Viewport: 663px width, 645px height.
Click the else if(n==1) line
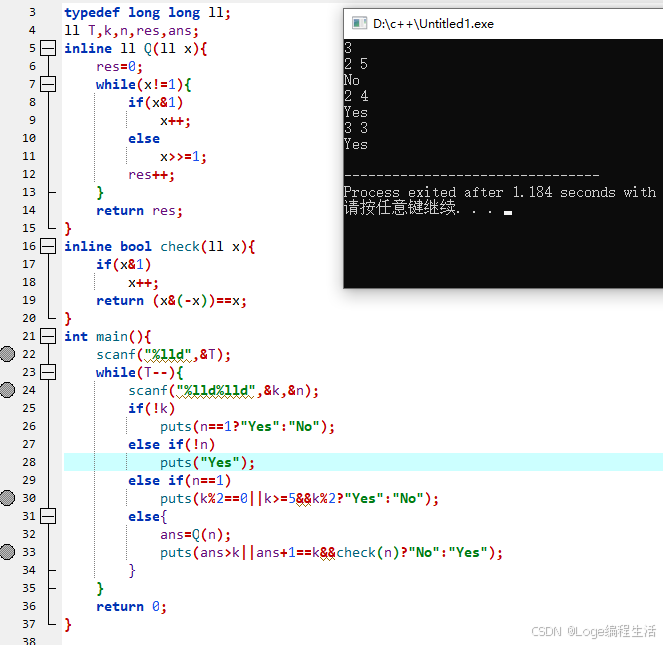[x=180, y=480]
